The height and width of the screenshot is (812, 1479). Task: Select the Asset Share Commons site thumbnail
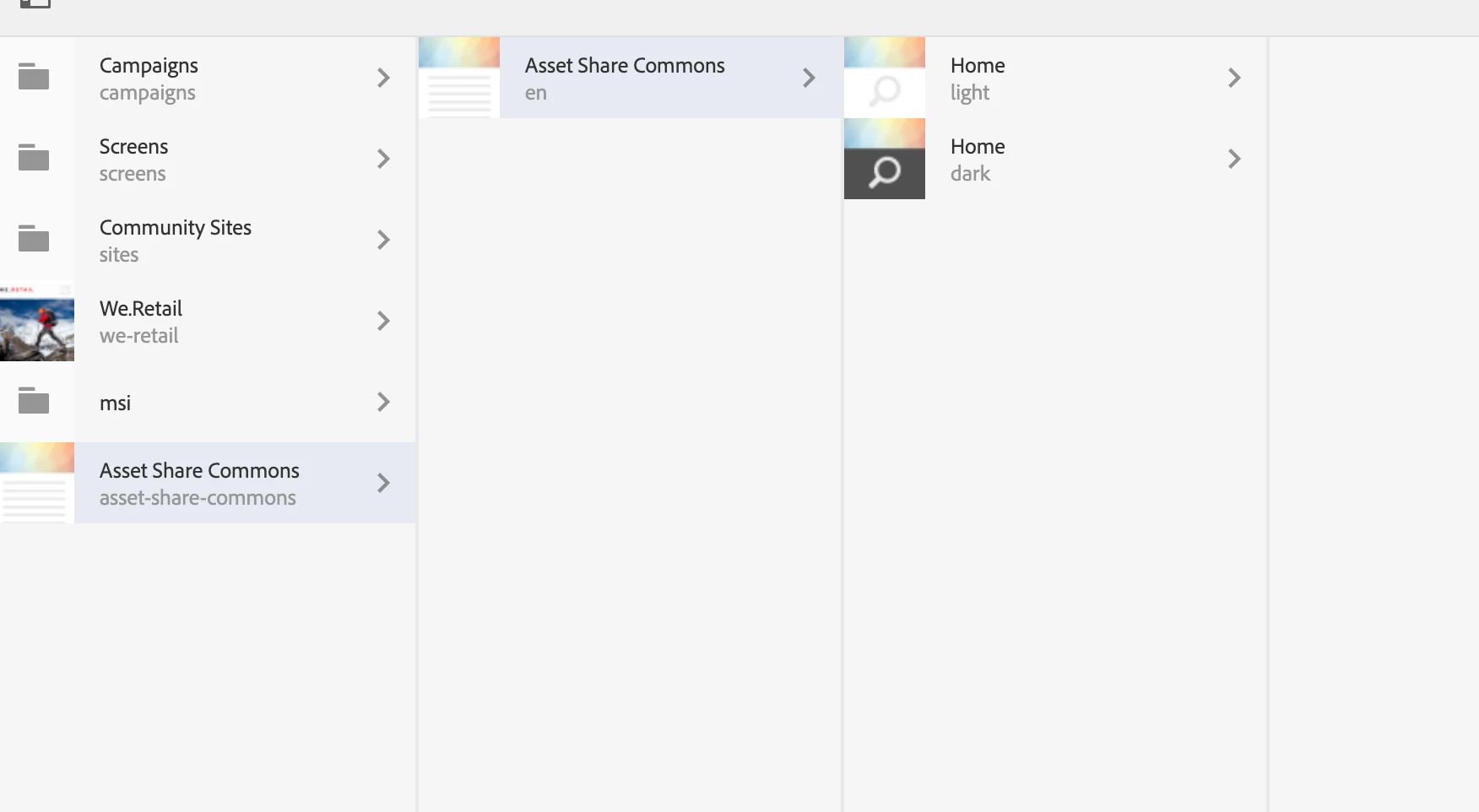click(x=37, y=483)
